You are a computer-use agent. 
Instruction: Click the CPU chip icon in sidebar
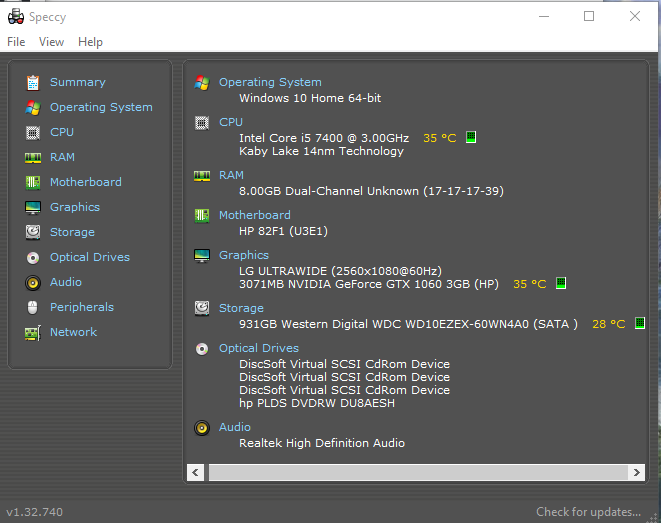(33, 133)
